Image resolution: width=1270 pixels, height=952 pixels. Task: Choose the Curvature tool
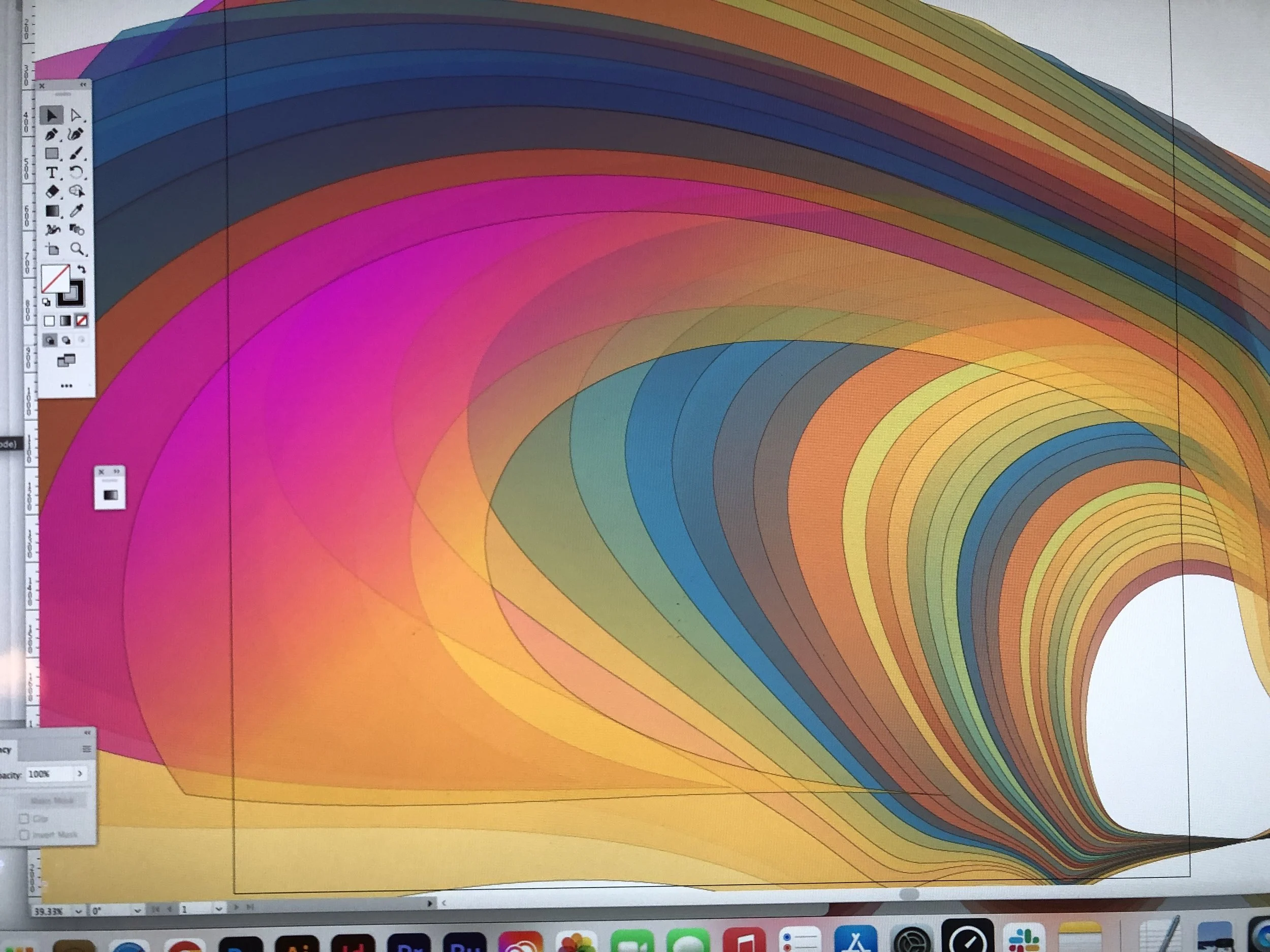(x=75, y=134)
